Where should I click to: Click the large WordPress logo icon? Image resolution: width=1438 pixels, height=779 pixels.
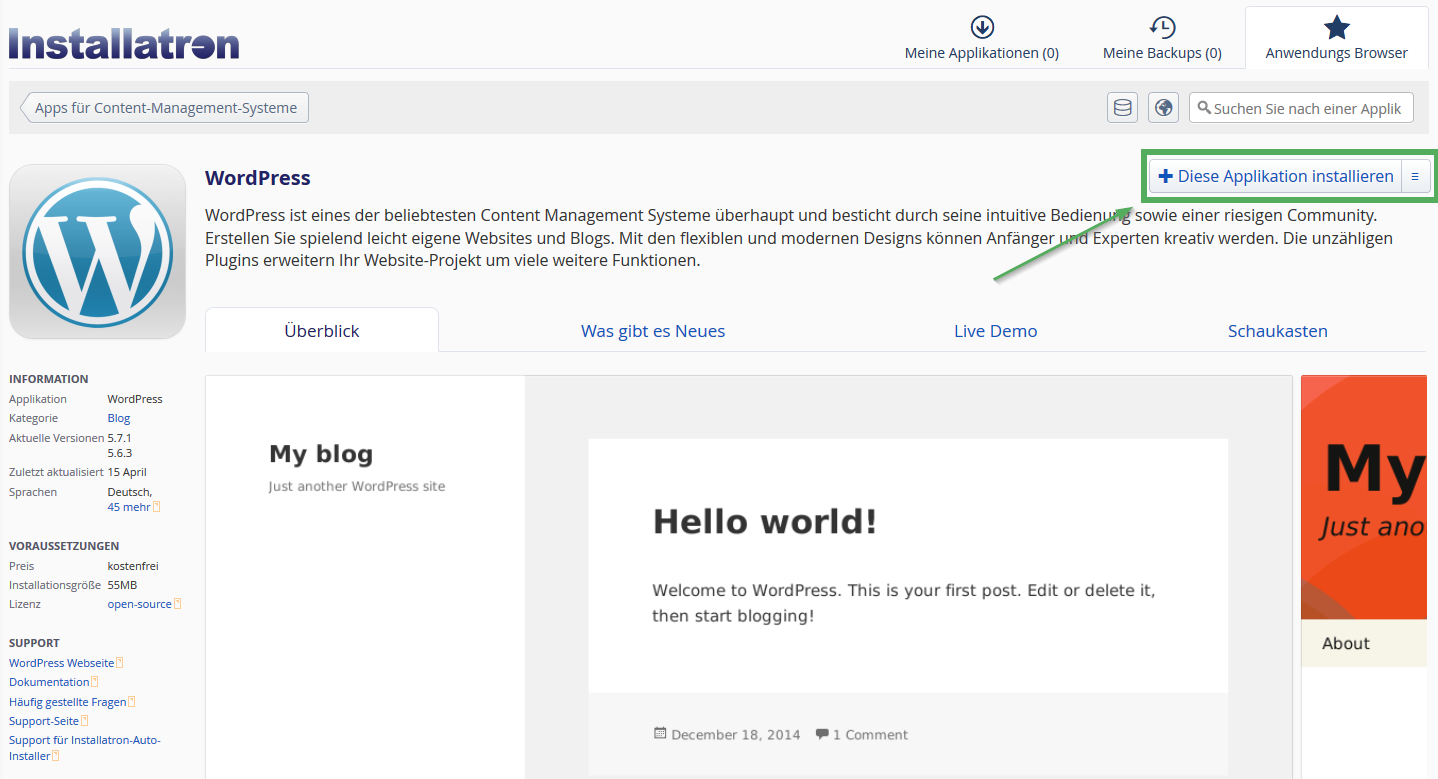tap(97, 252)
